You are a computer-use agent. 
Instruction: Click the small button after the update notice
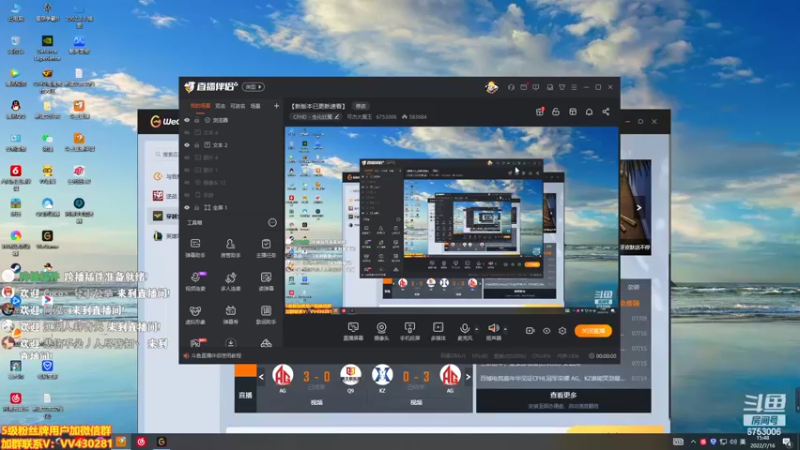(361, 106)
